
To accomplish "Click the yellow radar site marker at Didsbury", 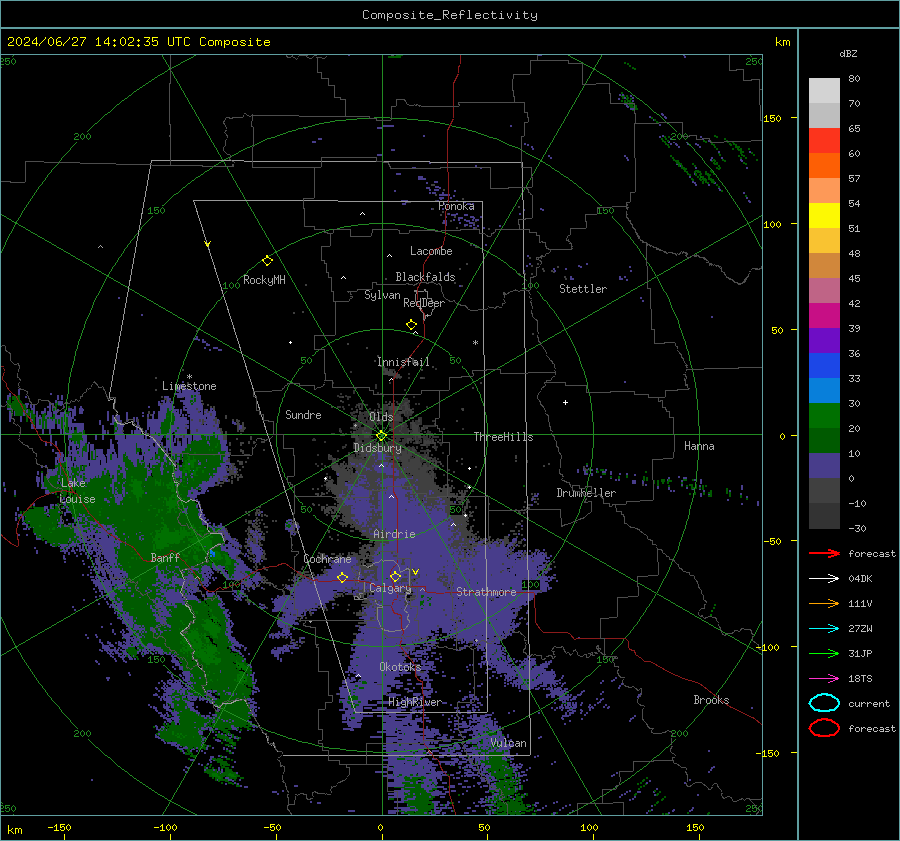I will click(x=381, y=436).
